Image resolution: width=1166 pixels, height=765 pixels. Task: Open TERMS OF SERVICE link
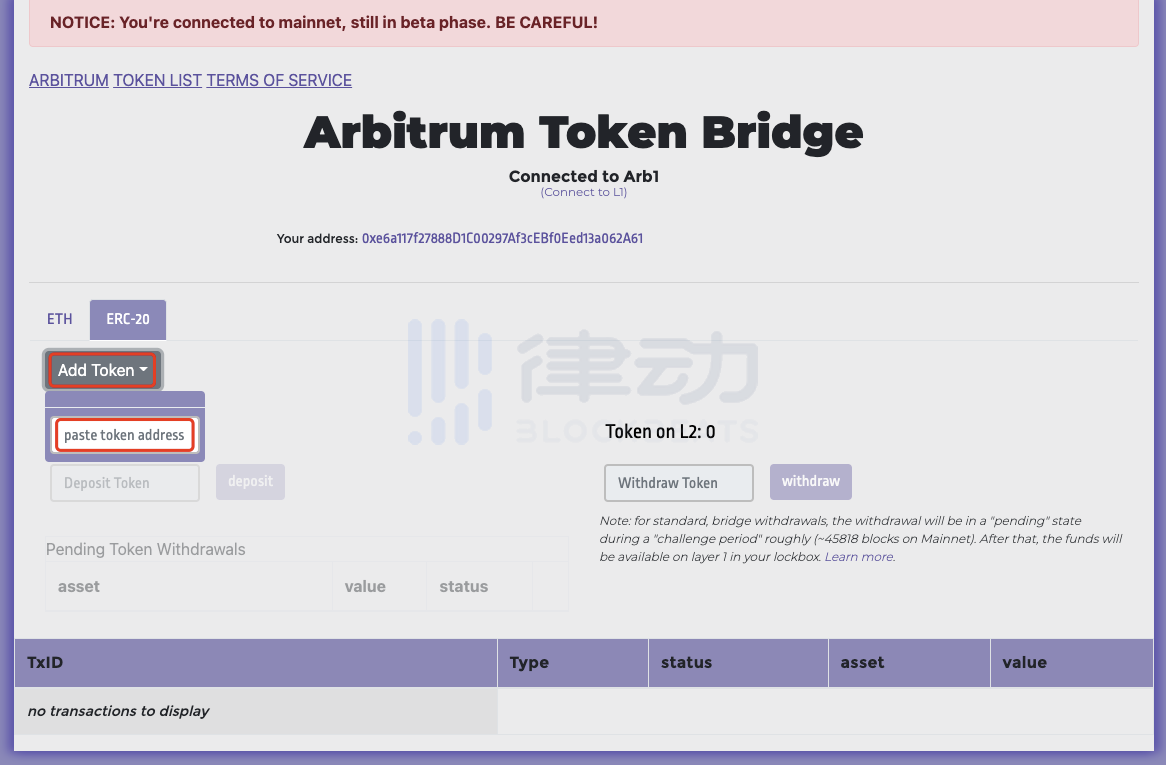(x=279, y=80)
